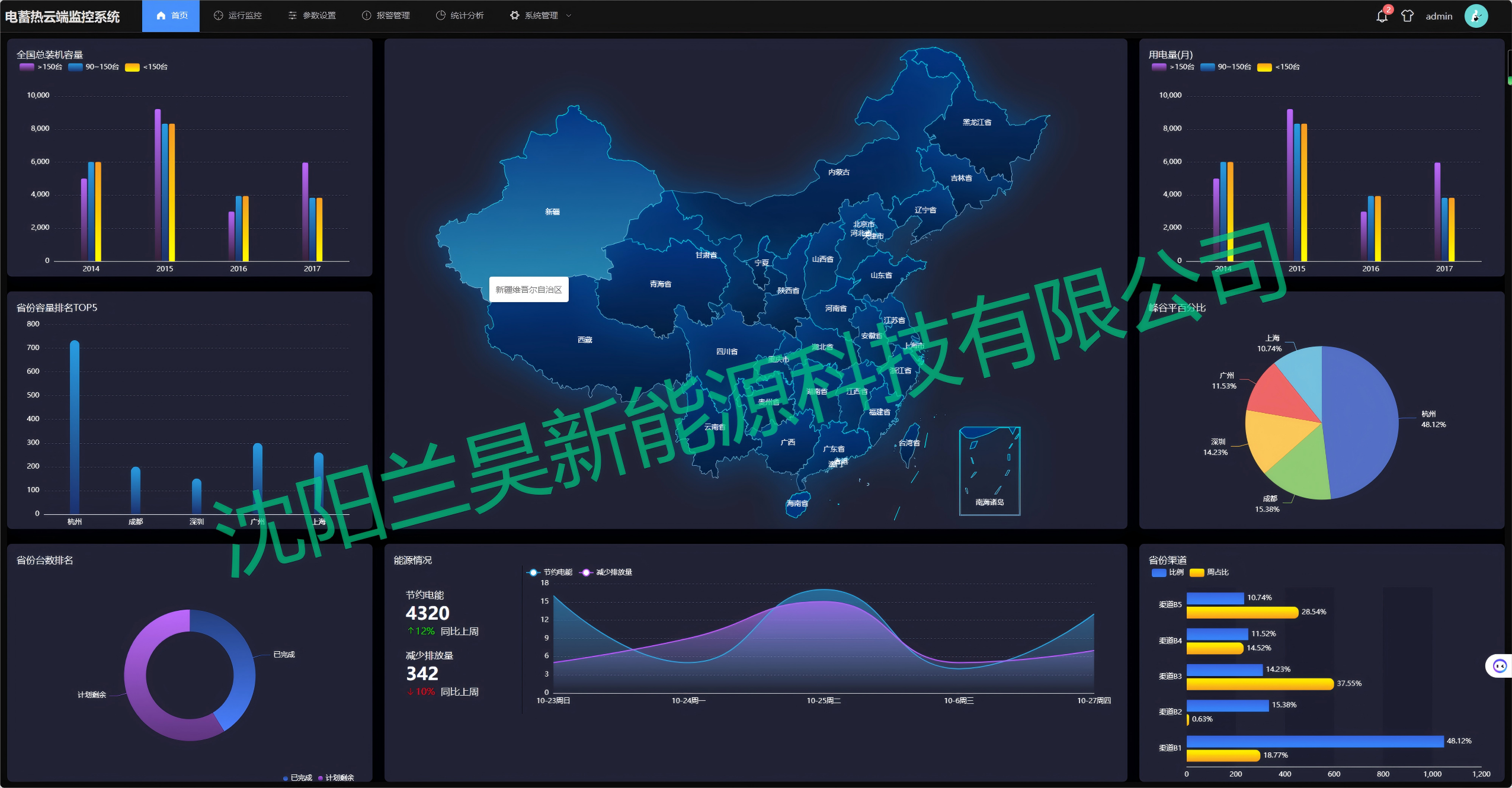Image resolution: width=1512 pixels, height=788 pixels.
Task: Click the 杭州 slice of pie chart
Action: click(x=1363, y=421)
